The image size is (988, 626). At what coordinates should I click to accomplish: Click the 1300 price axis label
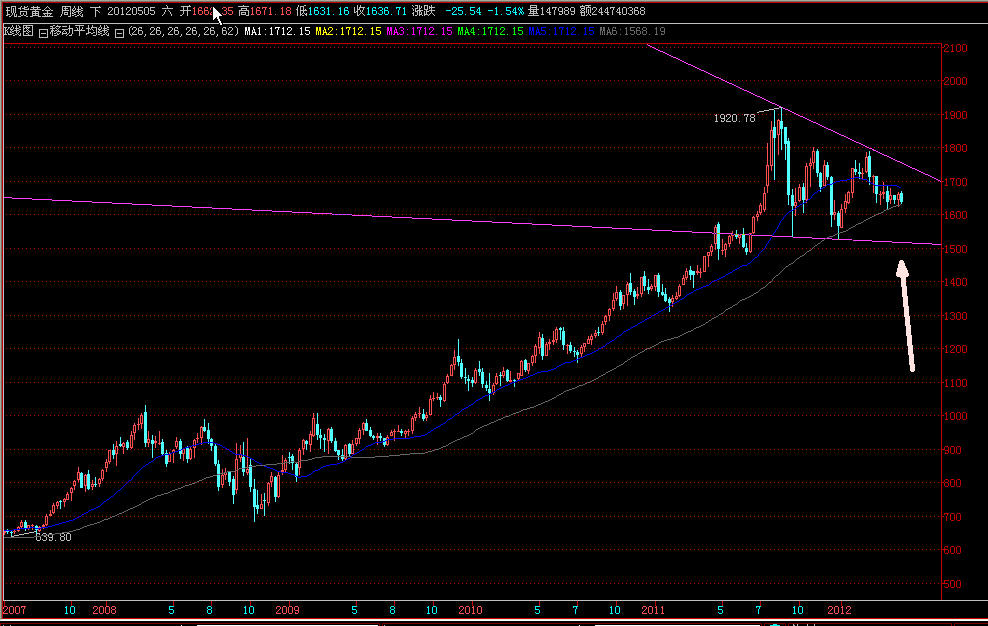click(955, 316)
